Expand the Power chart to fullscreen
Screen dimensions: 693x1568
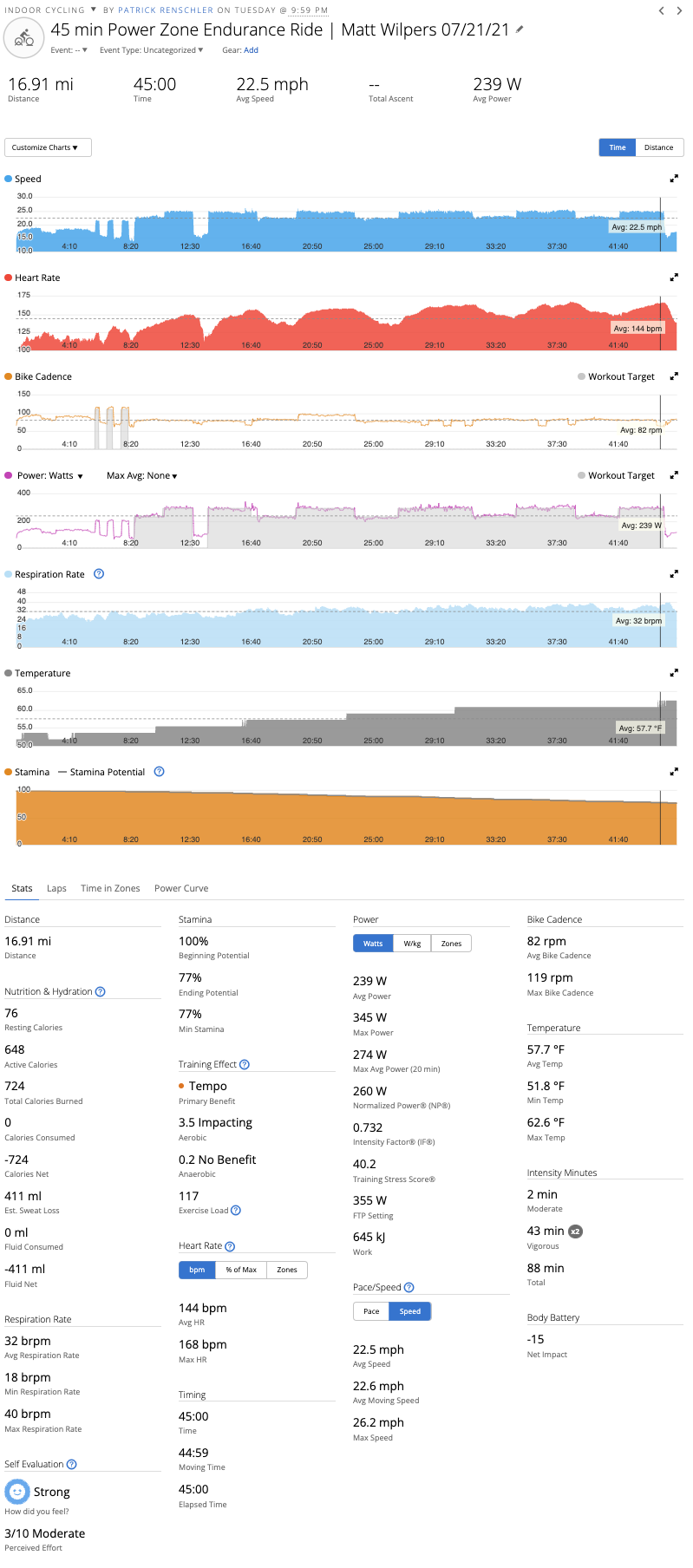[x=674, y=474]
